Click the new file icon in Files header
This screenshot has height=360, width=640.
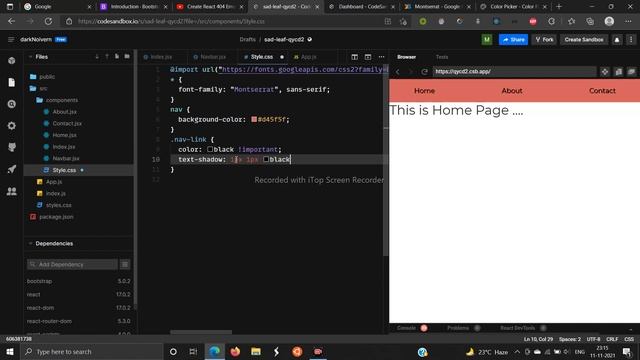[x=117, y=57]
